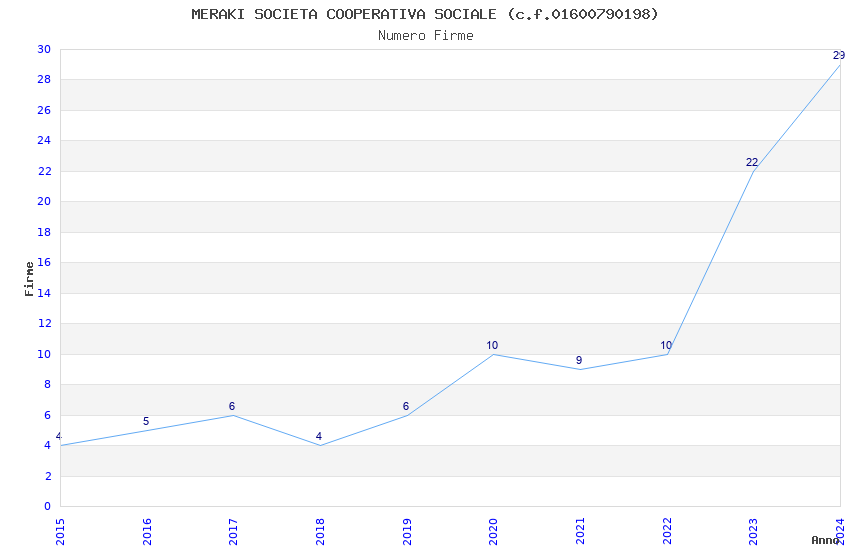This screenshot has width=850, height=550.
Task: Click the y-axis tick value 28
Action: [44, 80]
